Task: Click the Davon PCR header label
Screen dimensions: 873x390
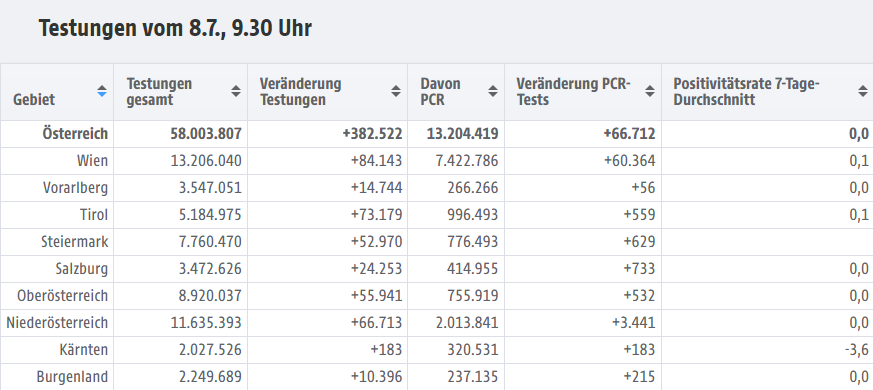Action: click(440, 92)
